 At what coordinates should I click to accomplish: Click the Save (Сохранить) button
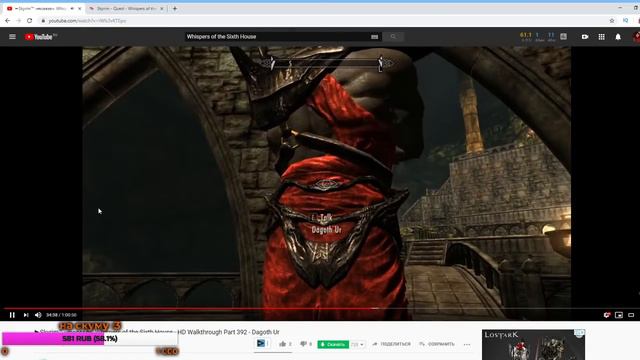[x=437, y=344]
